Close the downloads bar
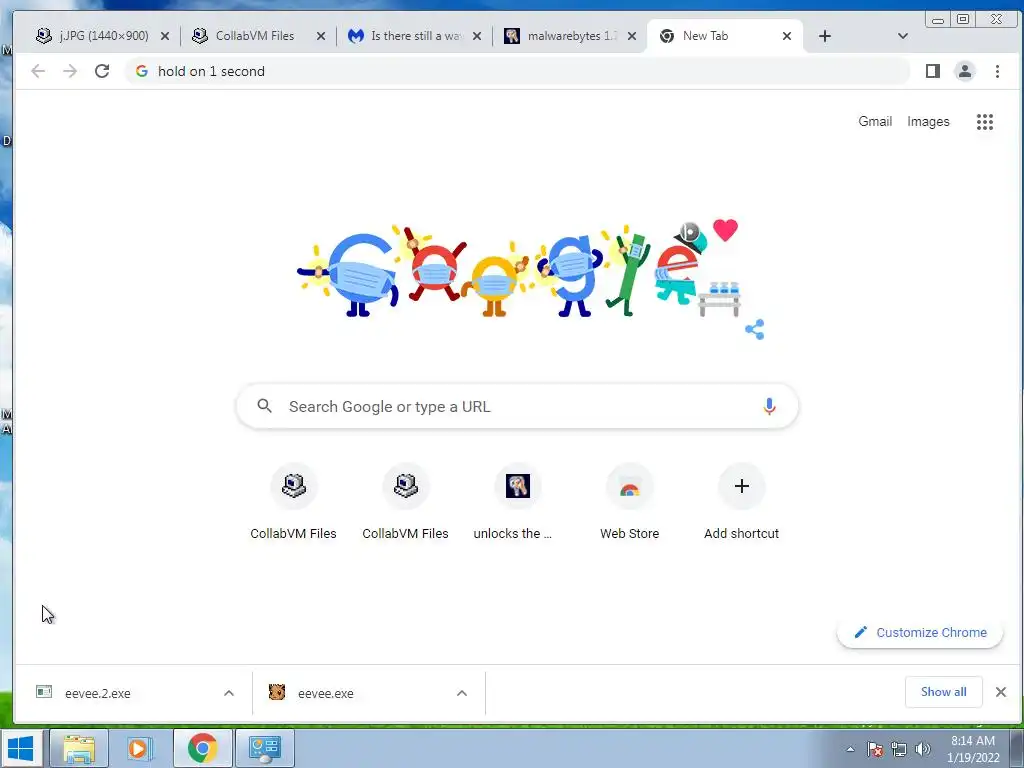 (1000, 692)
